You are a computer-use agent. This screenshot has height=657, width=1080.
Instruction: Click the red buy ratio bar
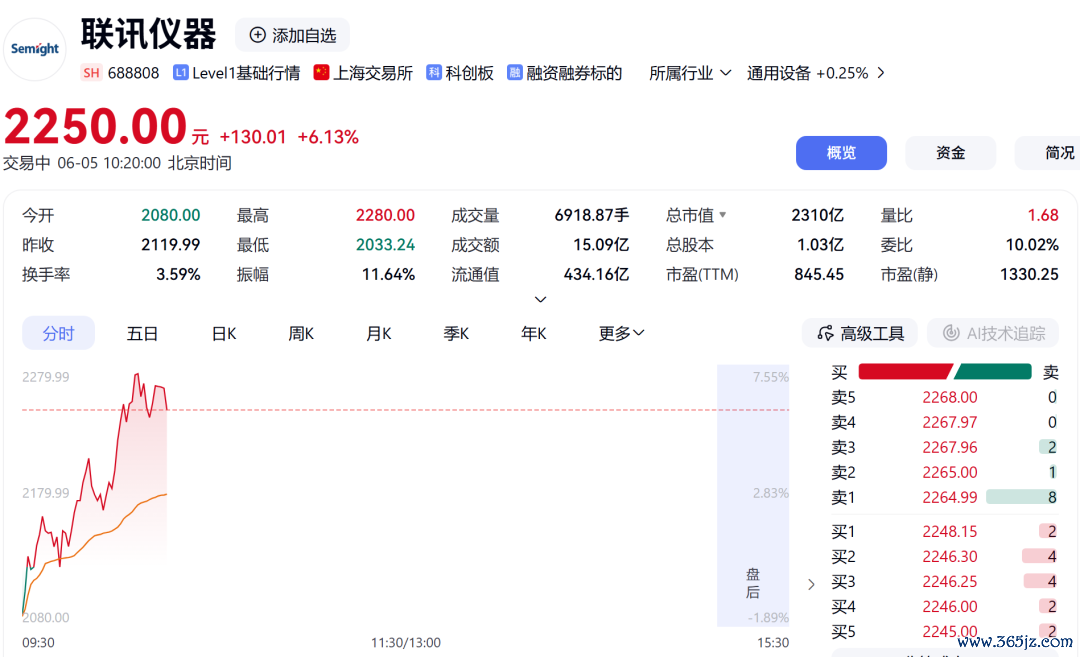click(x=906, y=372)
